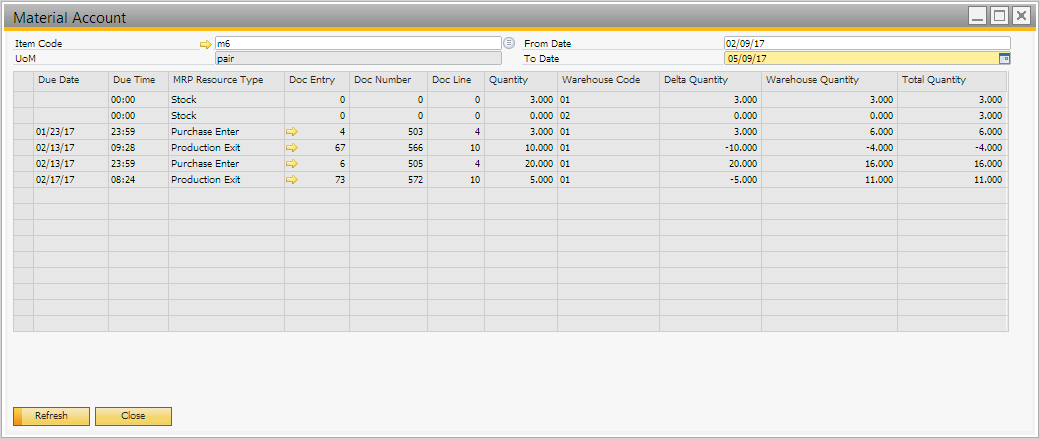Focus the To Date field

[860, 58]
